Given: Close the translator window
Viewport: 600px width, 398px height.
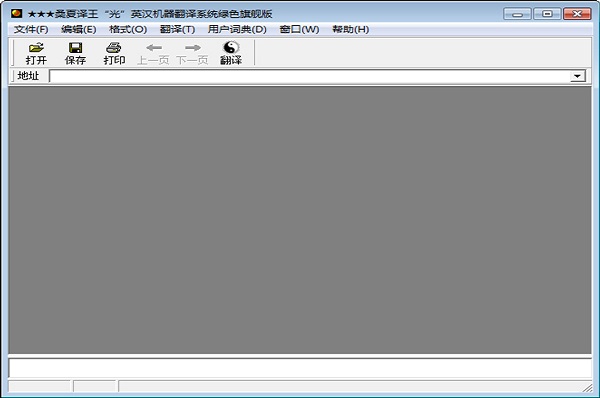Looking at the screenshot, I should [x=577, y=14].
